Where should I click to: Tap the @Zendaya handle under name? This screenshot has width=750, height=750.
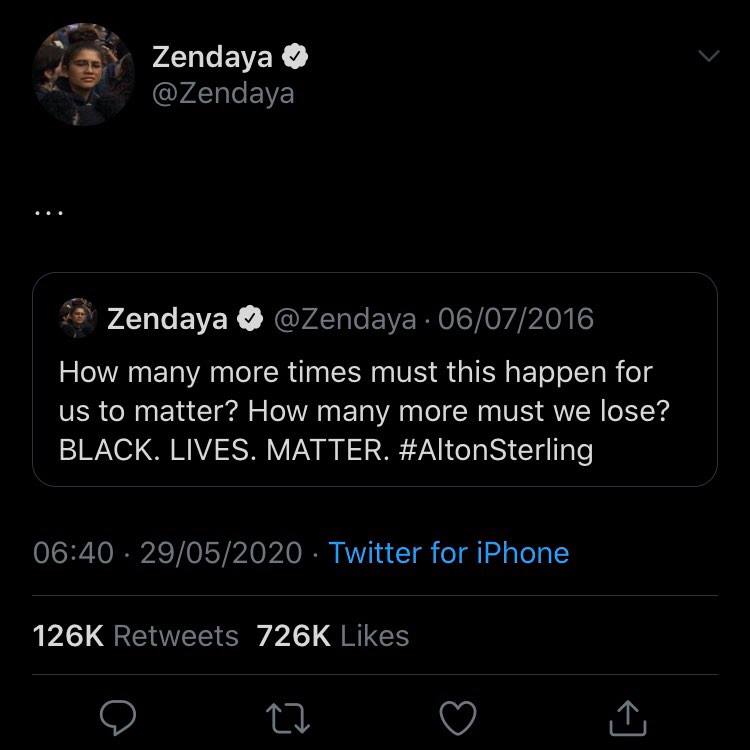223,94
